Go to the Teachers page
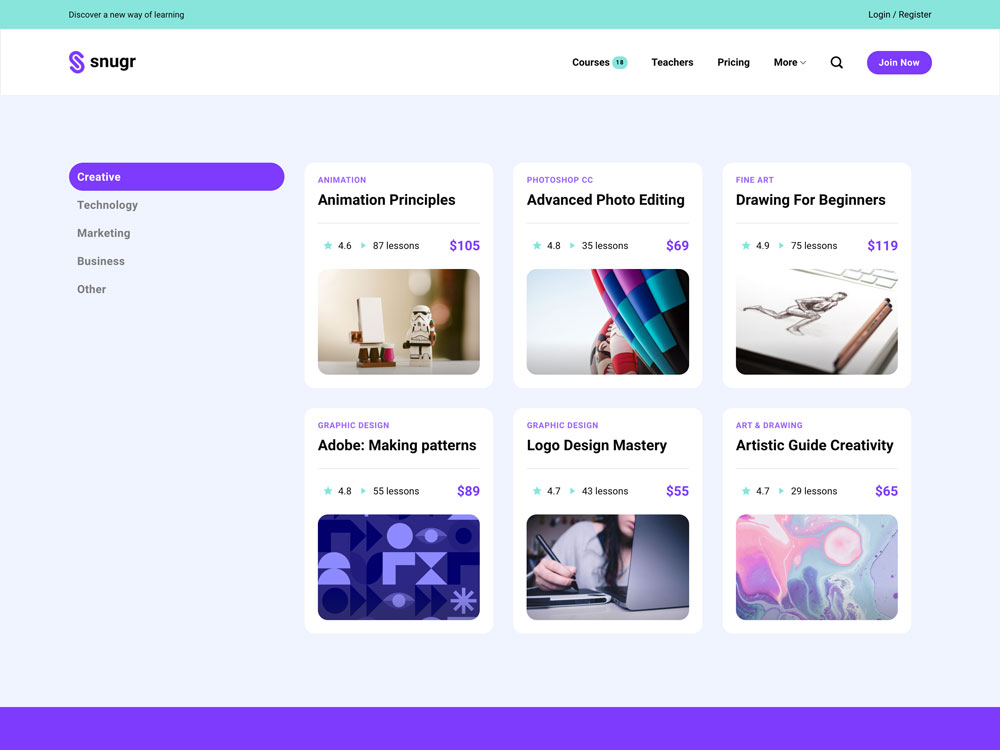This screenshot has width=1000, height=750. (672, 62)
